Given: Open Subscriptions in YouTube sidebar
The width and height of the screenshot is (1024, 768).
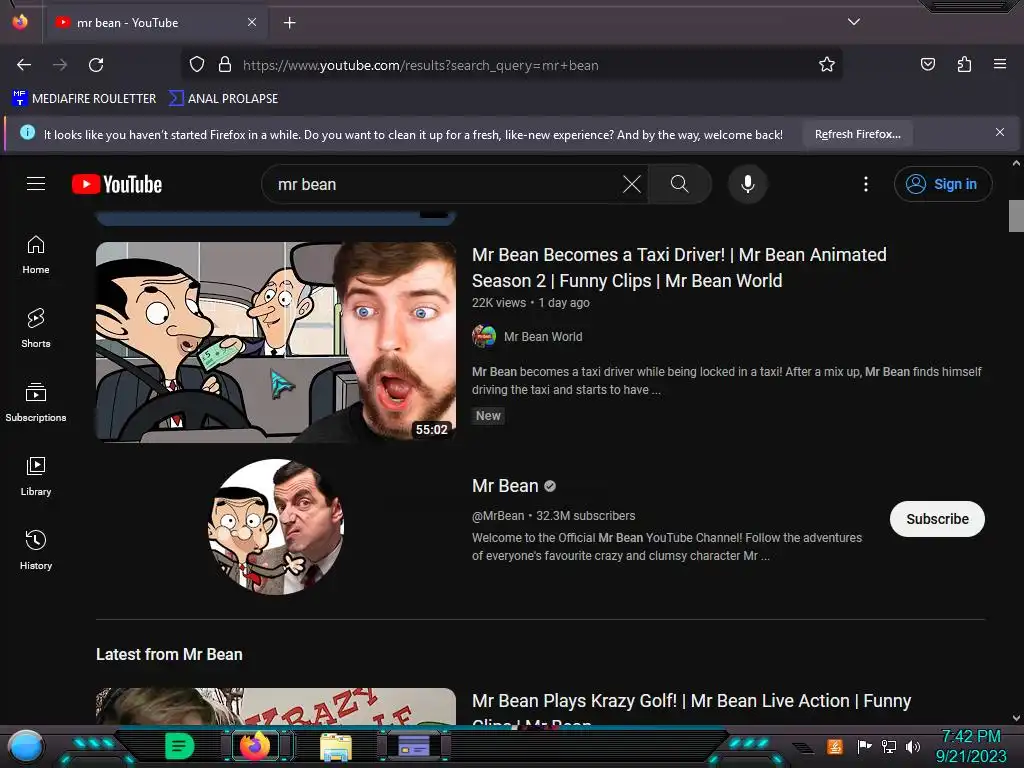Looking at the screenshot, I should pyautogui.click(x=36, y=402).
